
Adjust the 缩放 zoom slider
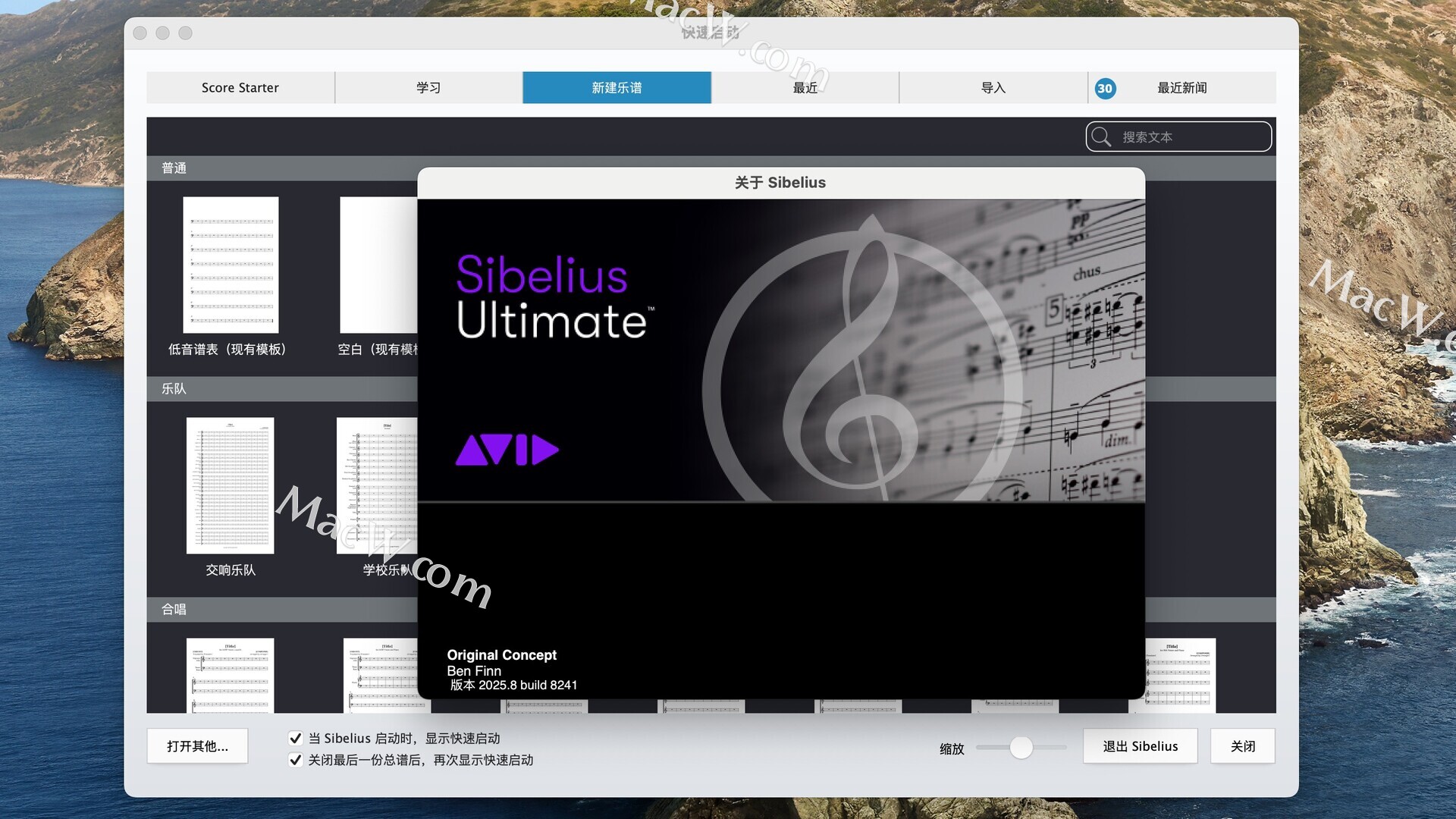[1021, 748]
